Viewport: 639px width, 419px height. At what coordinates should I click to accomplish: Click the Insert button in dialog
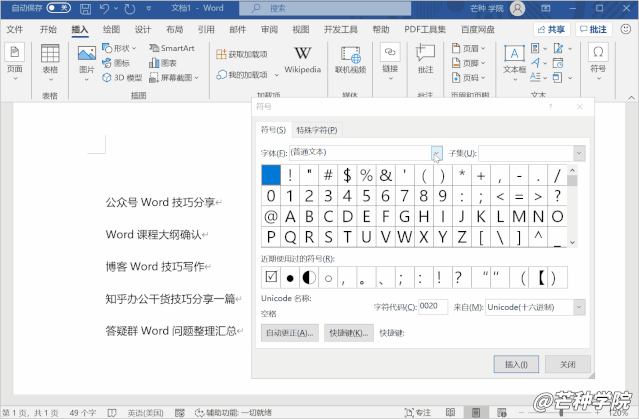tap(517, 364)
